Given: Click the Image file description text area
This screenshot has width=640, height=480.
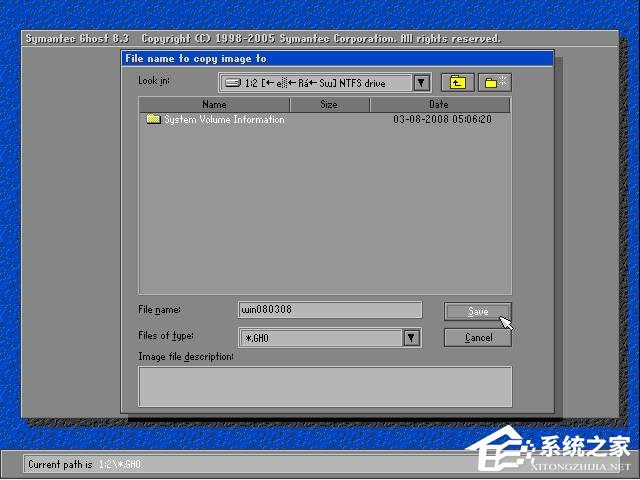Looking at the screenshot, I should (325, 387).
